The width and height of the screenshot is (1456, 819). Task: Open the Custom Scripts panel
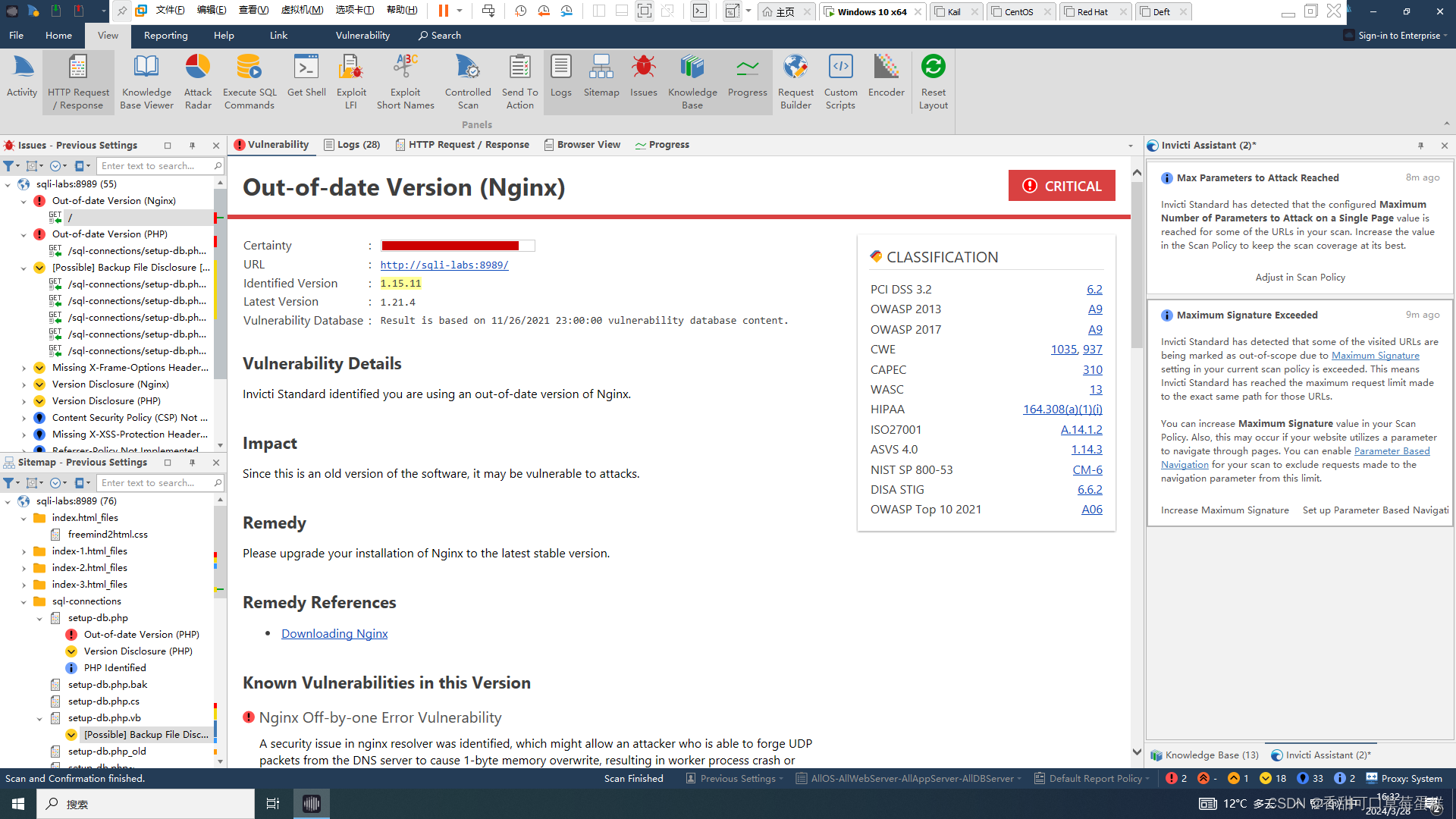pos(840,81)
